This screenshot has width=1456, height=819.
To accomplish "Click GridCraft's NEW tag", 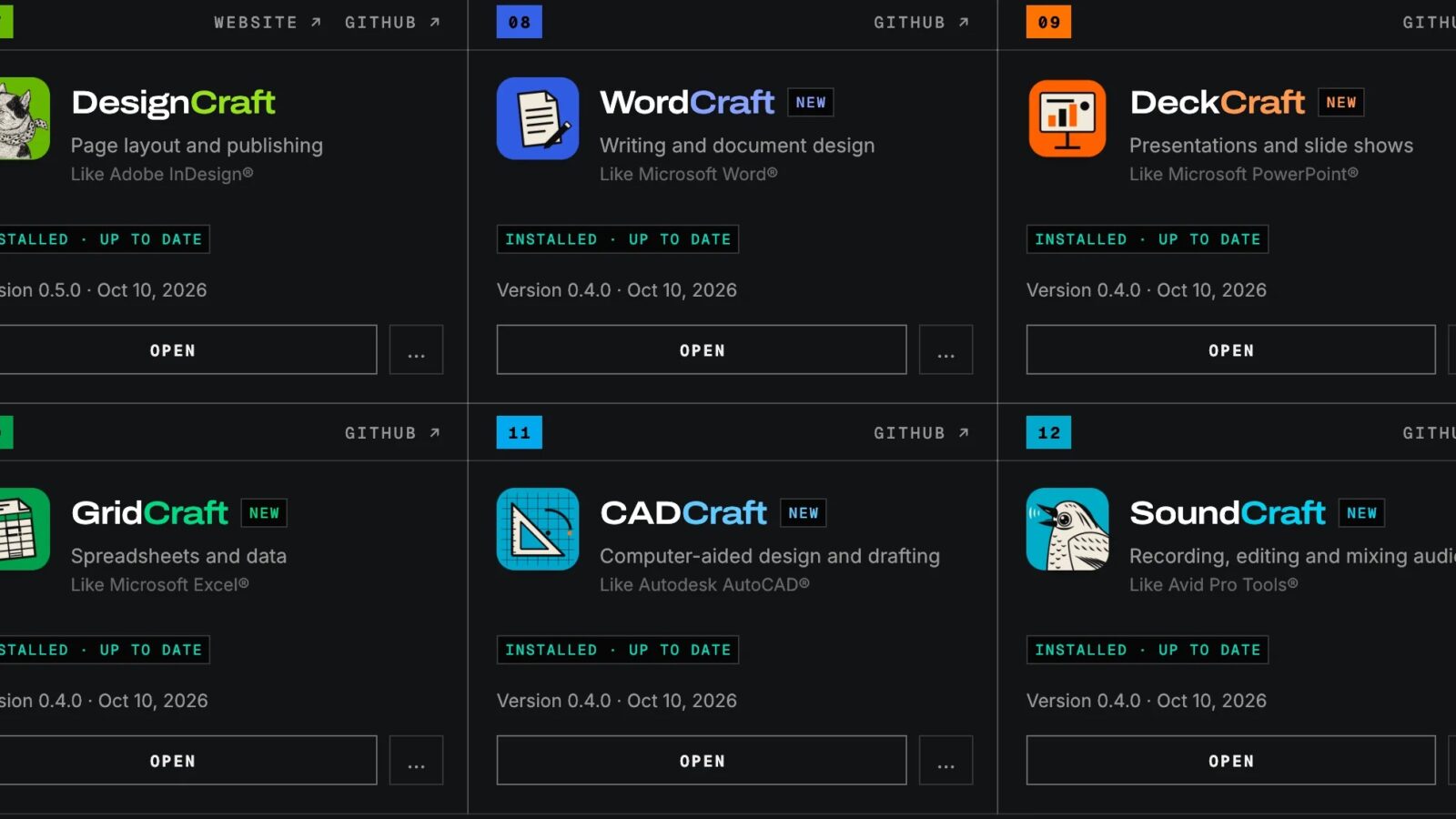I will 264,513.
